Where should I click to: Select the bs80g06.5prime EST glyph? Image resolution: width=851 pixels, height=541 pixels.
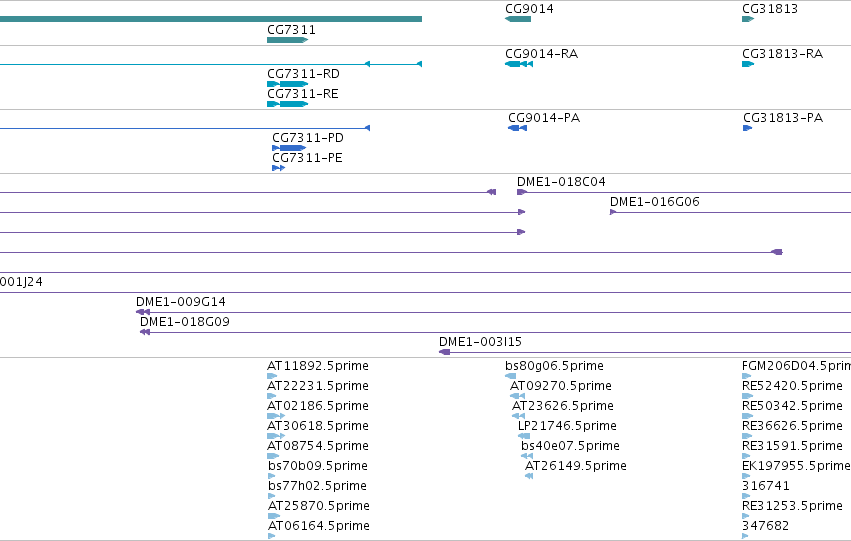511,376
